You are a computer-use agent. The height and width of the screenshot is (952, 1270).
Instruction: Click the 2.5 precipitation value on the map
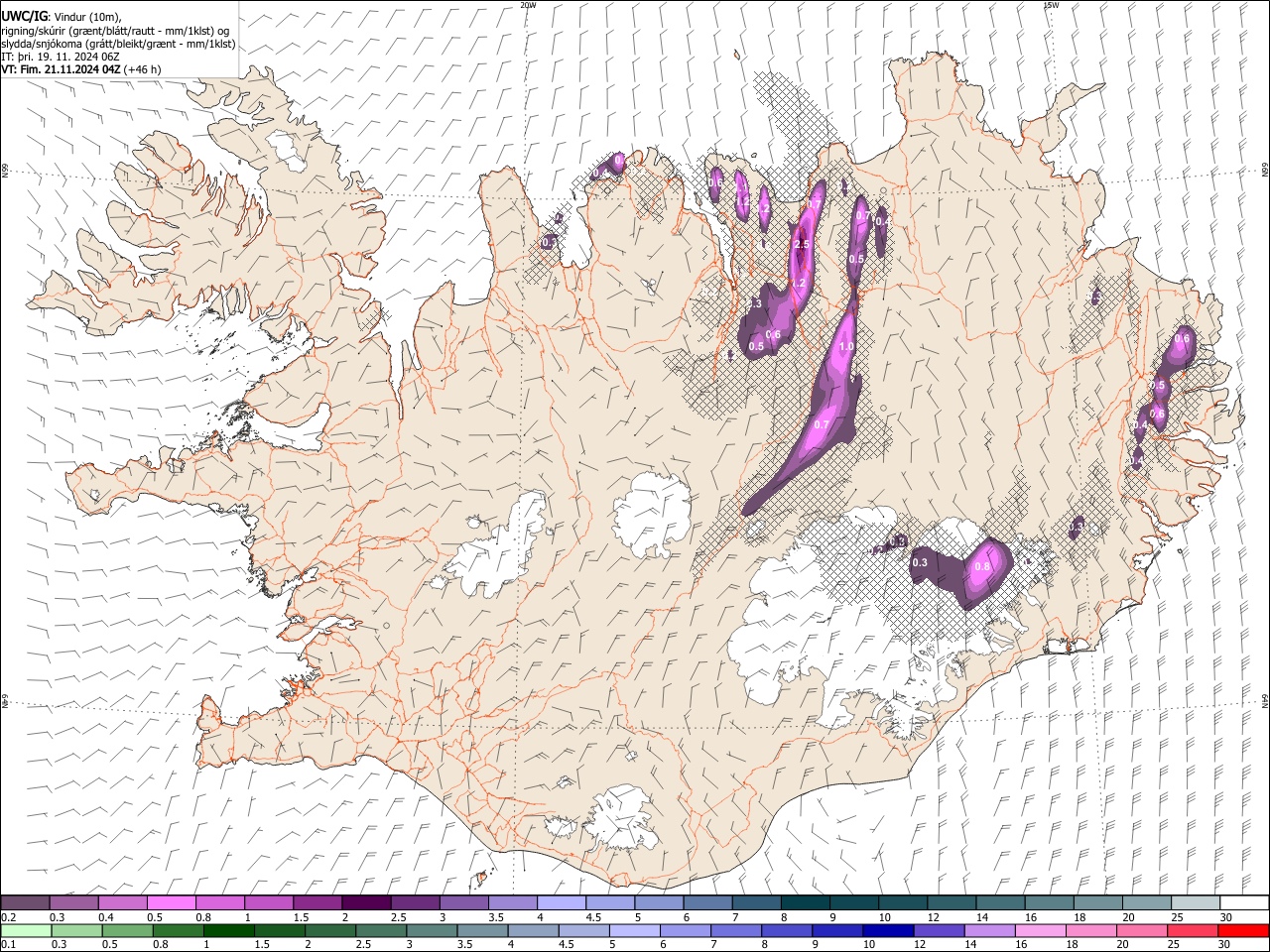click(x=803, y=244)
